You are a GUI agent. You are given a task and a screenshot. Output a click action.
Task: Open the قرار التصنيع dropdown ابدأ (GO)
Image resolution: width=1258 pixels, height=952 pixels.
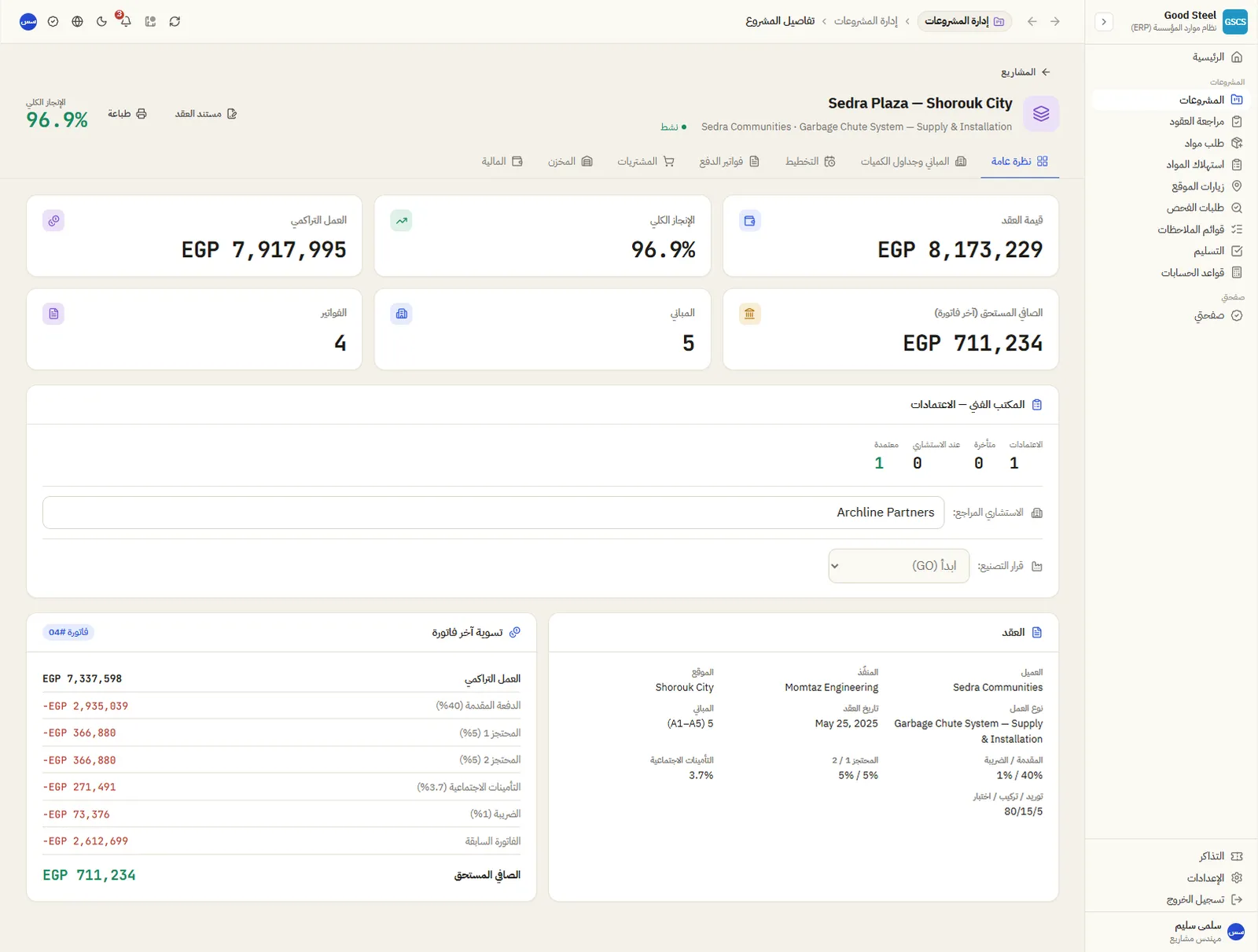899,566
